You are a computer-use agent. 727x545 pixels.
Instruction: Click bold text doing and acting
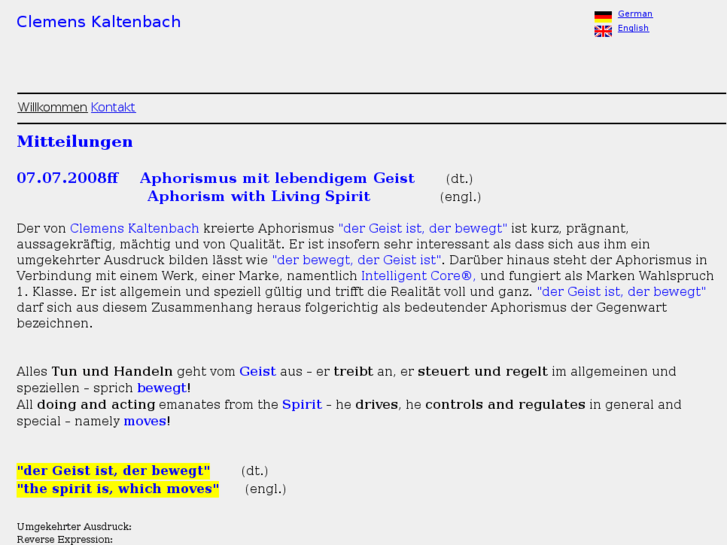tap(96, 405)
